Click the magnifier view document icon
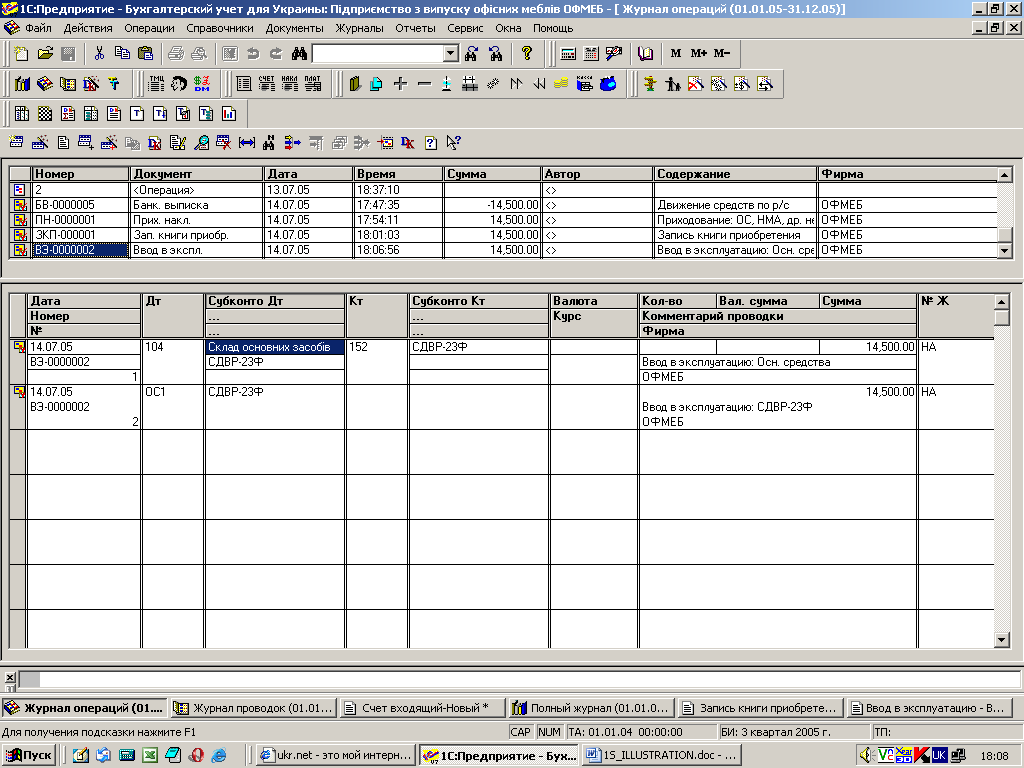Image resolution: width=1024 pixels, height=768 pixels. [202, 142]
